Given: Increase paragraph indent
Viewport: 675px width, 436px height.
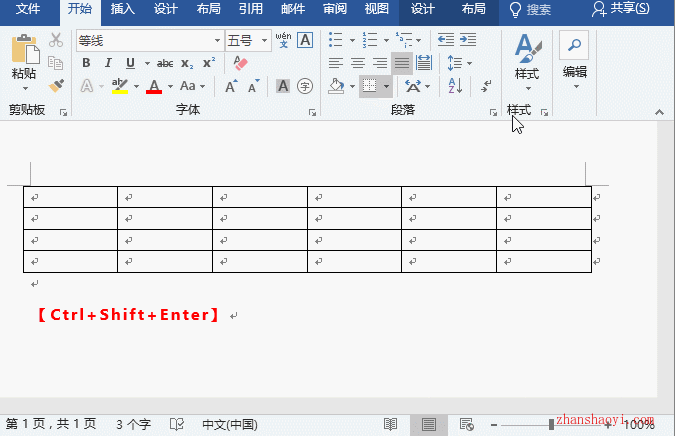Looking at the screenshot, I should (468, 40).
